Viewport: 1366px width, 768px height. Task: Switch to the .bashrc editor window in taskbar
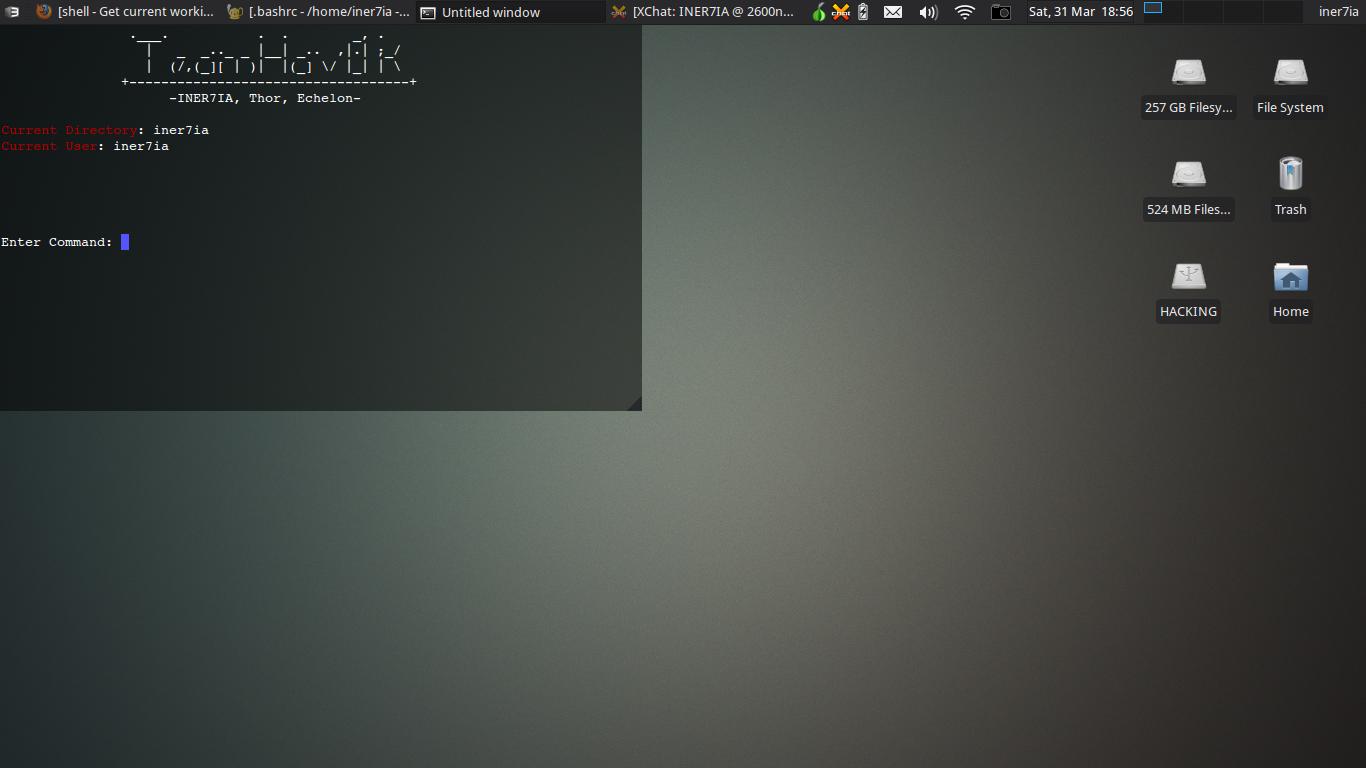click(318, 12)
